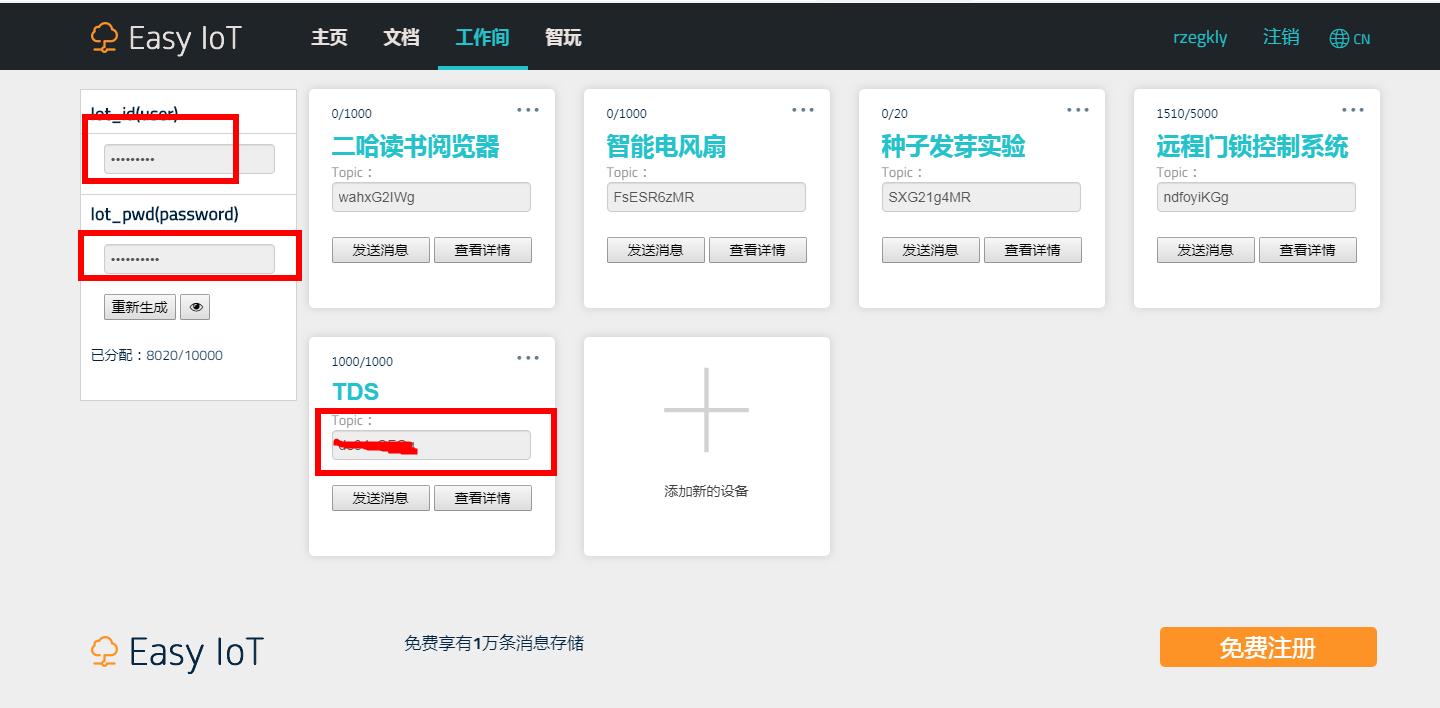Click the TDS card Topic field
Screen dimensions: 1440x708
tap(431, 445)
